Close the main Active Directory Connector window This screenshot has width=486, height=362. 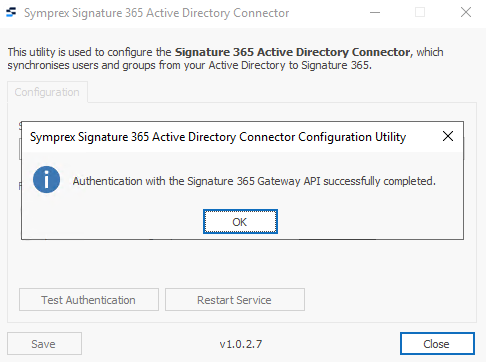point(466,13)
